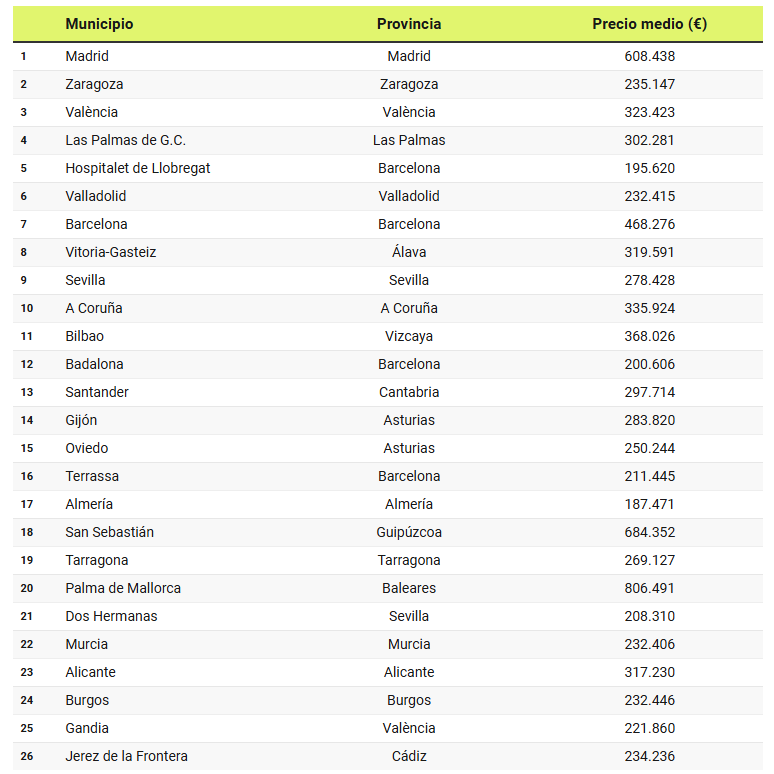
Task: Click the Cantabria province cell
Action: pyautogui.click(x=409, y=392)
